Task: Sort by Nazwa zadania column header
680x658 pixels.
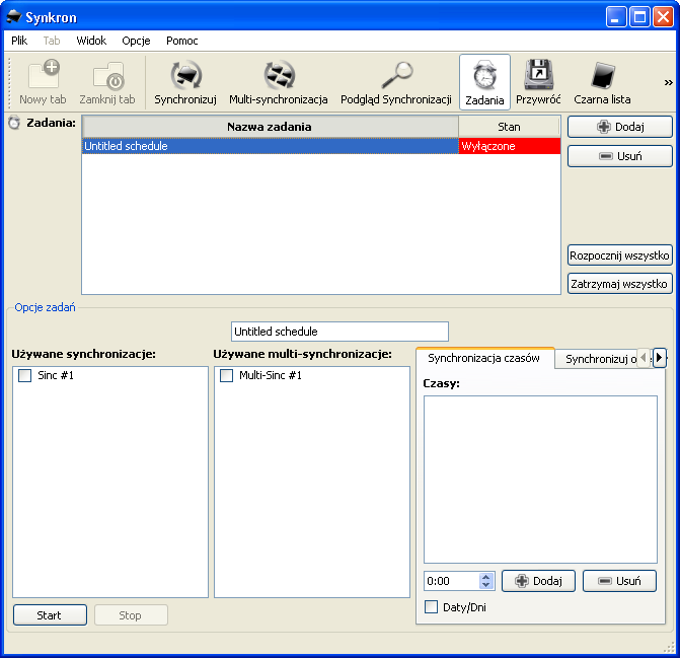Action: tap(270, 127)
